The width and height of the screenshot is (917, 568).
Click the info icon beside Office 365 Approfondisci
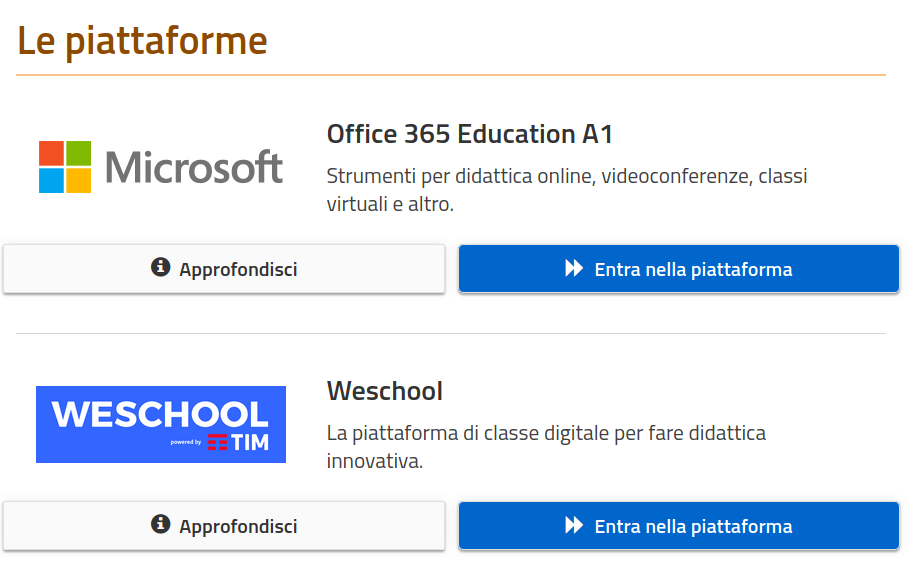click(160, 267)
